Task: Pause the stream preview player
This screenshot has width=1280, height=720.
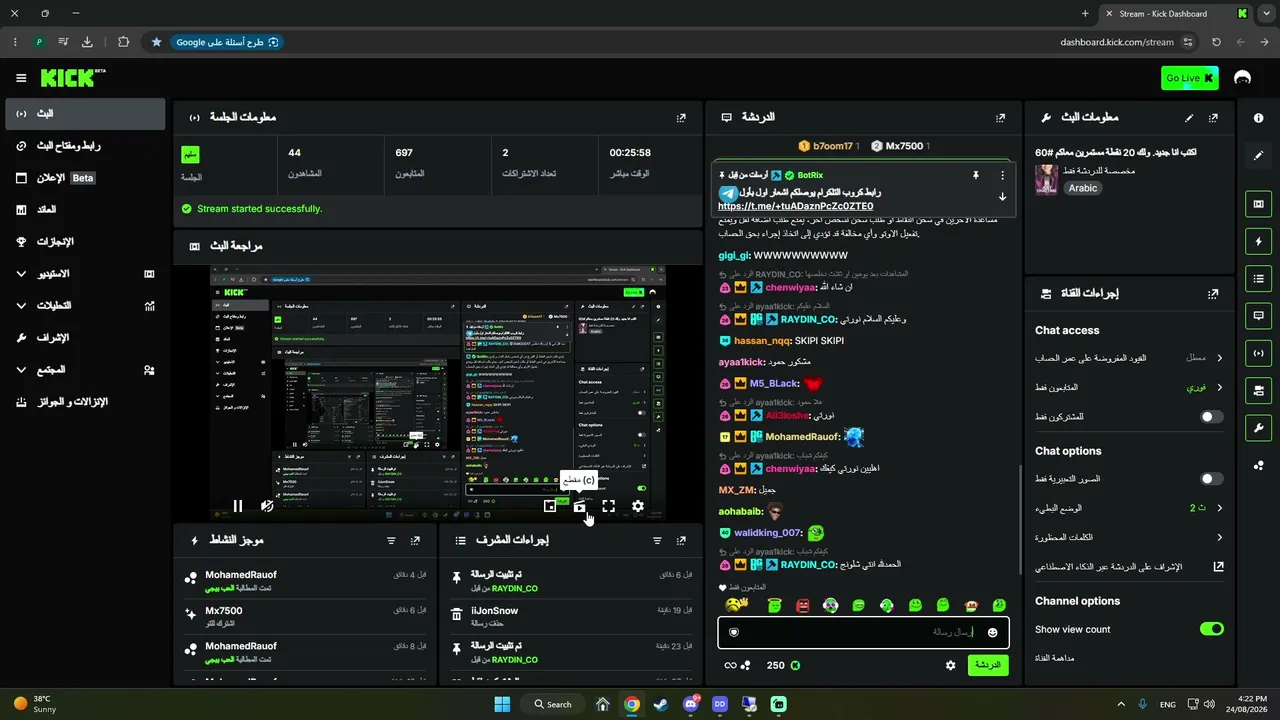Action: click(238, 506)
